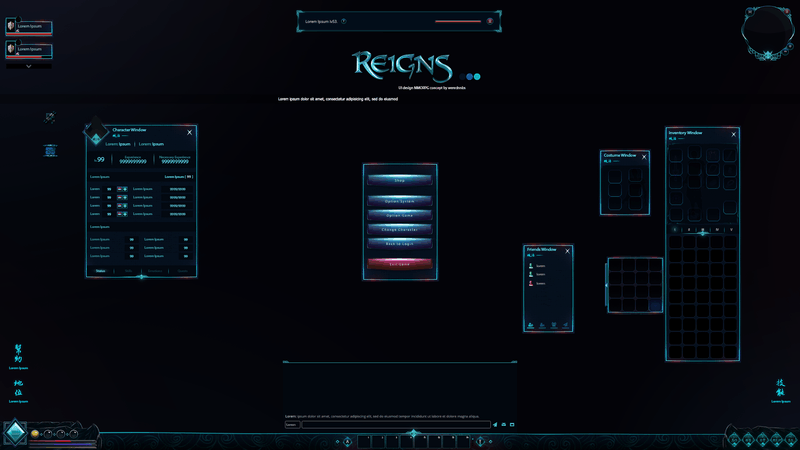
Task: Select inventory page tab I
Action: pyautogui.click(x=675, y=230)
